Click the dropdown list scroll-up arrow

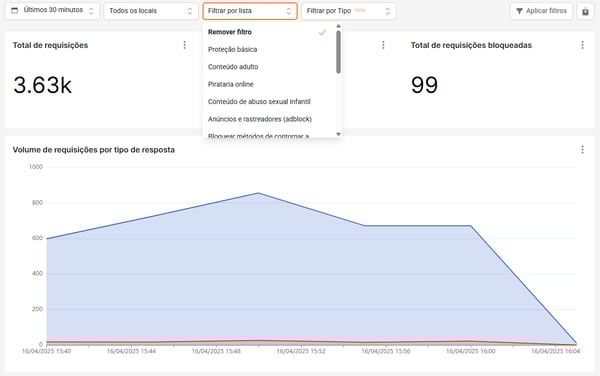338,26
